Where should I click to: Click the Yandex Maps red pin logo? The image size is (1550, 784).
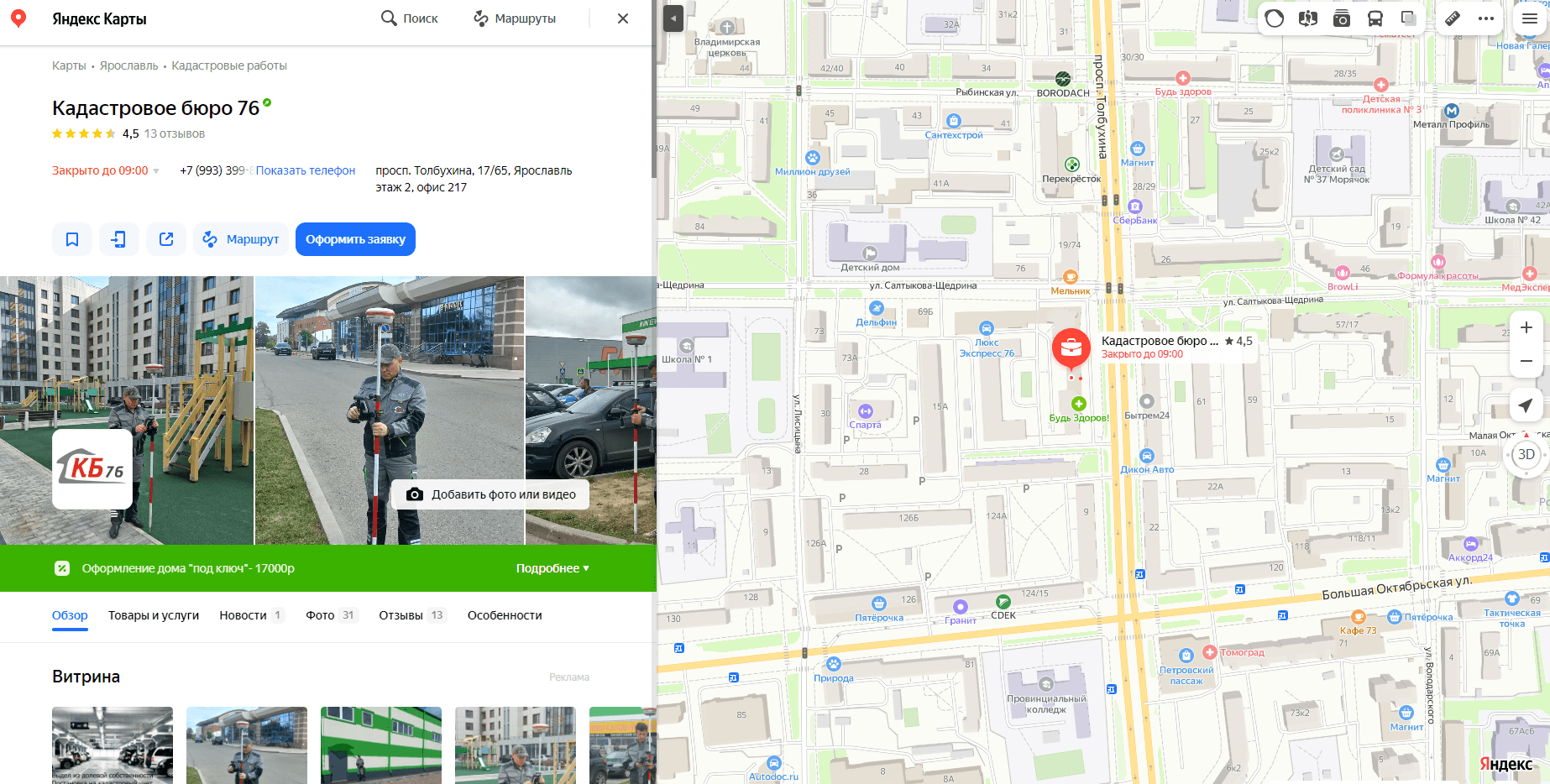(x=18, y=18)
